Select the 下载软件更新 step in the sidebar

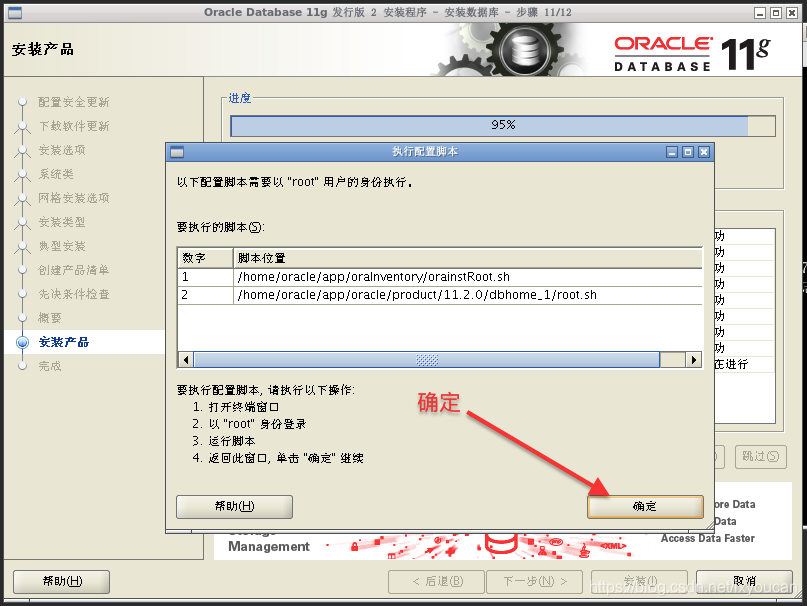74,126
